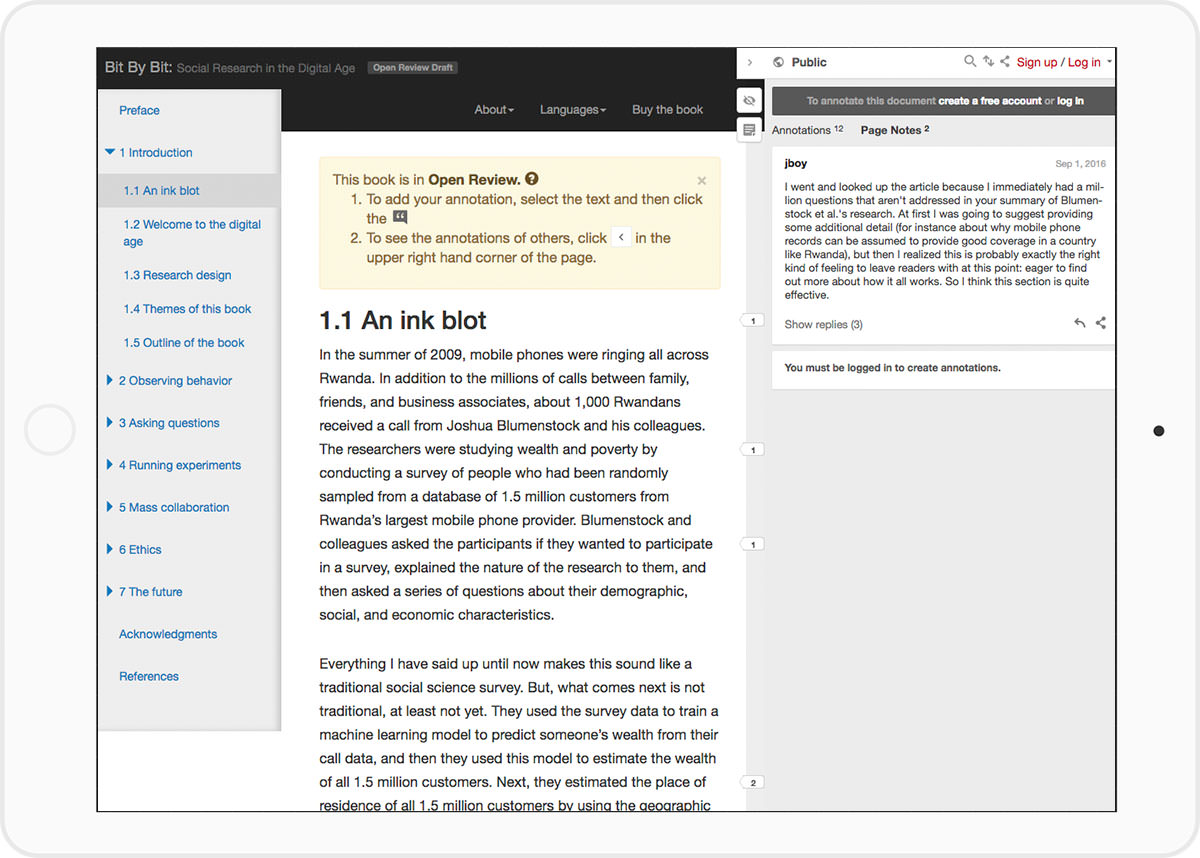The image size is (1200, 858).
Task: Toggle highlight visibility with the eye icon
Action: tap(749, 100)
